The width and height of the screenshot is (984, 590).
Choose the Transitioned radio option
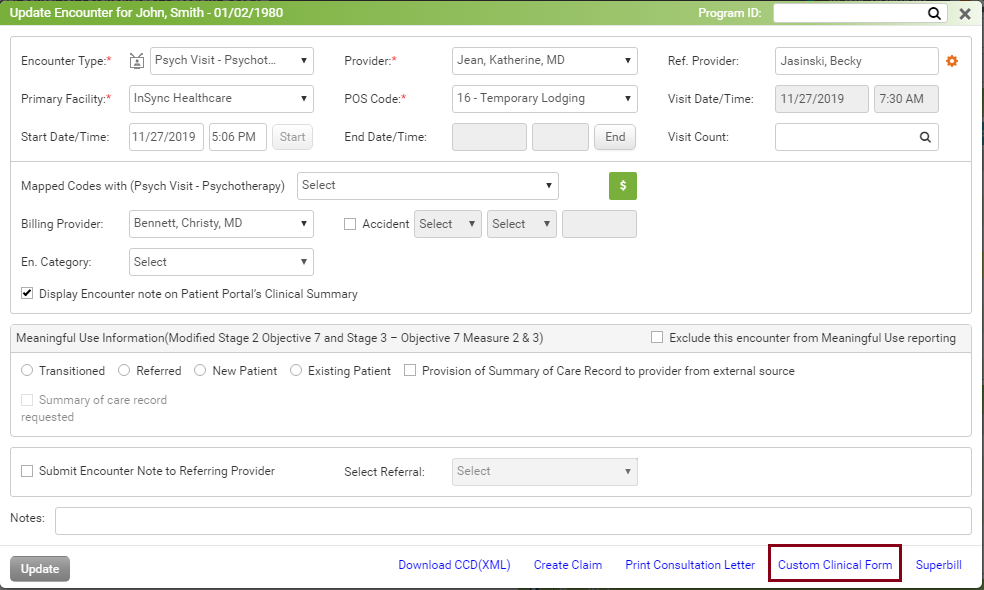pyautogui.click(x=27, y=371)
